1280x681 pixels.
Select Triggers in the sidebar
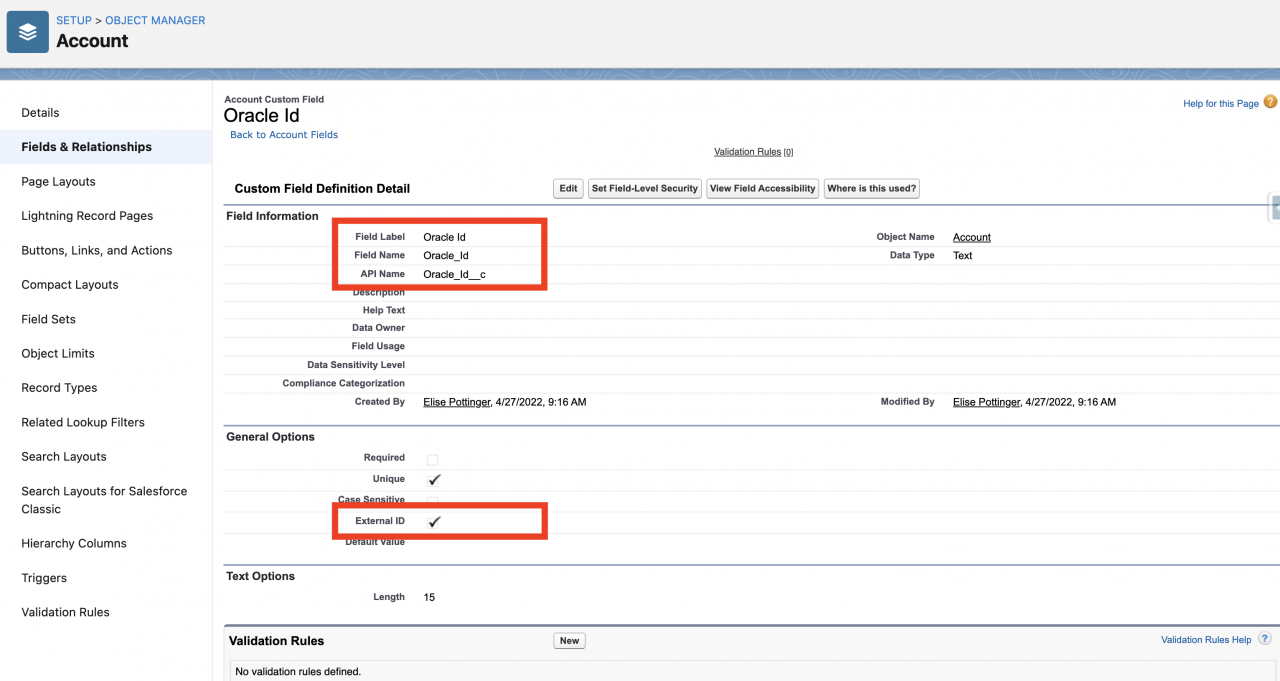click(x=44, y=578)
